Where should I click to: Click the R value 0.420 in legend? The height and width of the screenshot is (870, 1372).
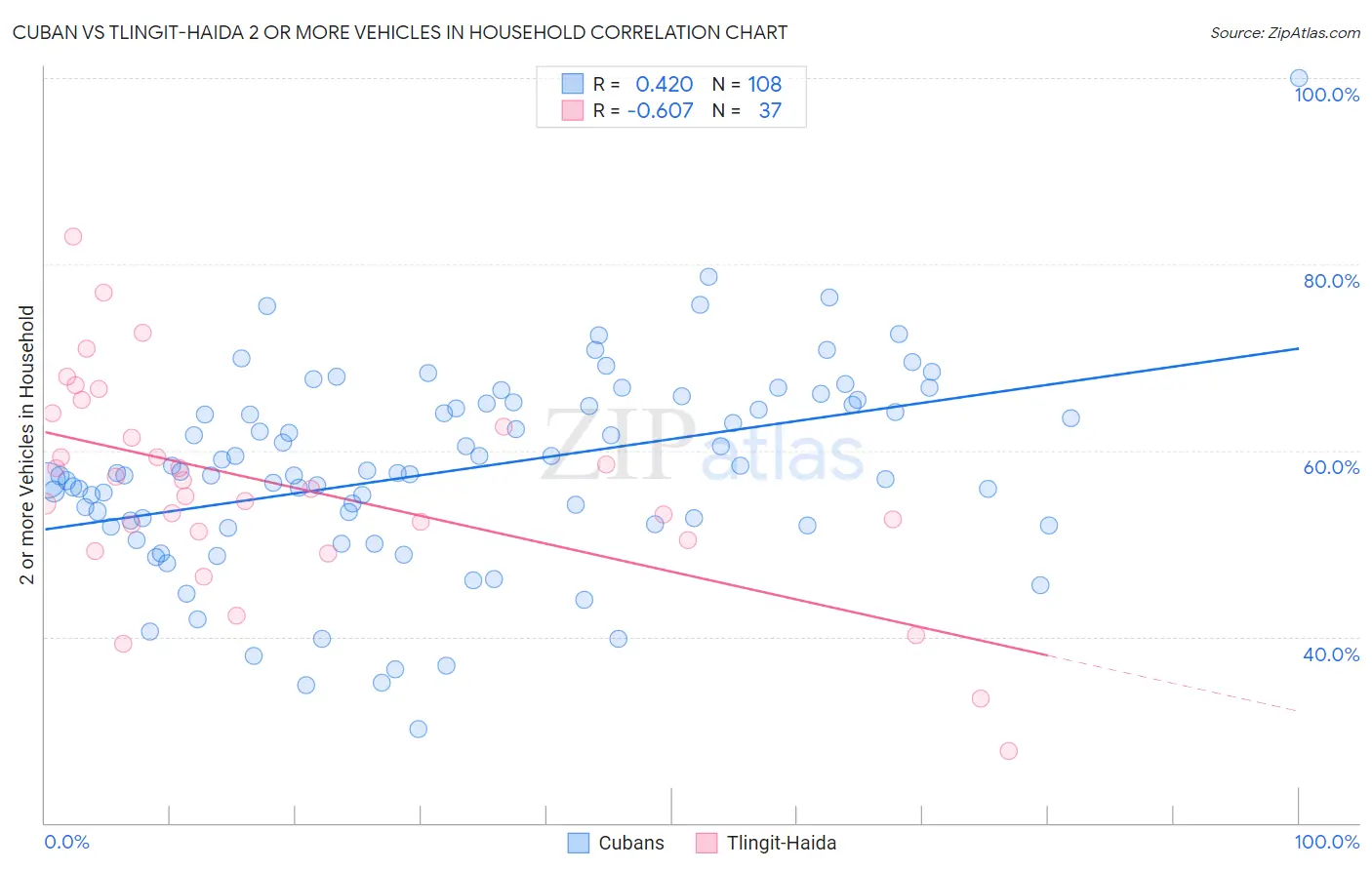665,84
